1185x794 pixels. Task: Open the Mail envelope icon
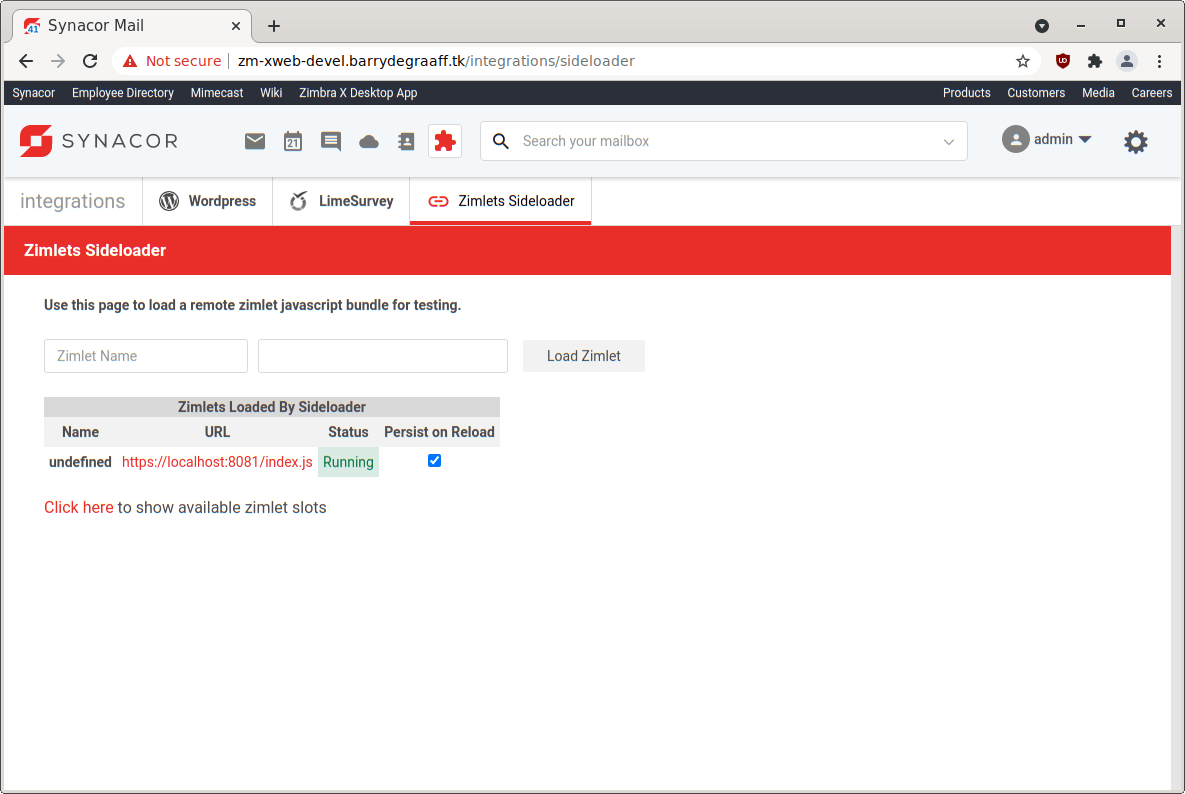coord(254,141)
